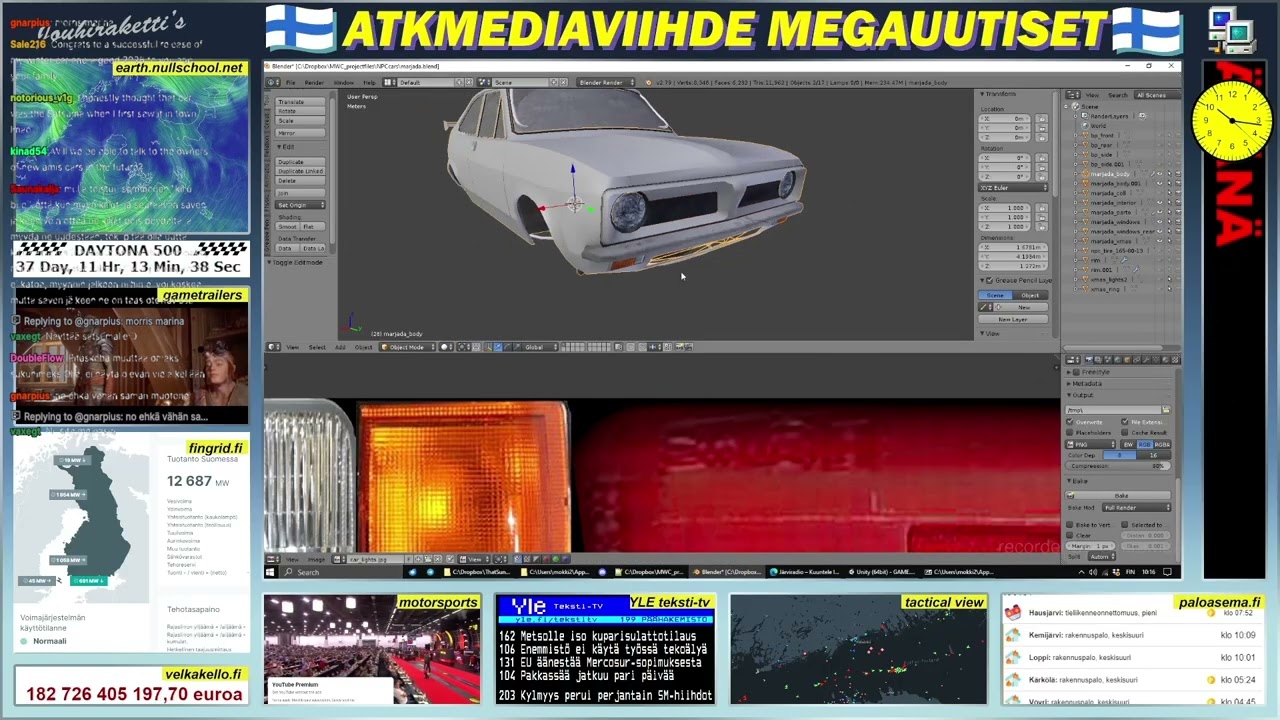The image size is (1280, 720).
Task: Click the New Layer button
Action: tap(1013, 319)
